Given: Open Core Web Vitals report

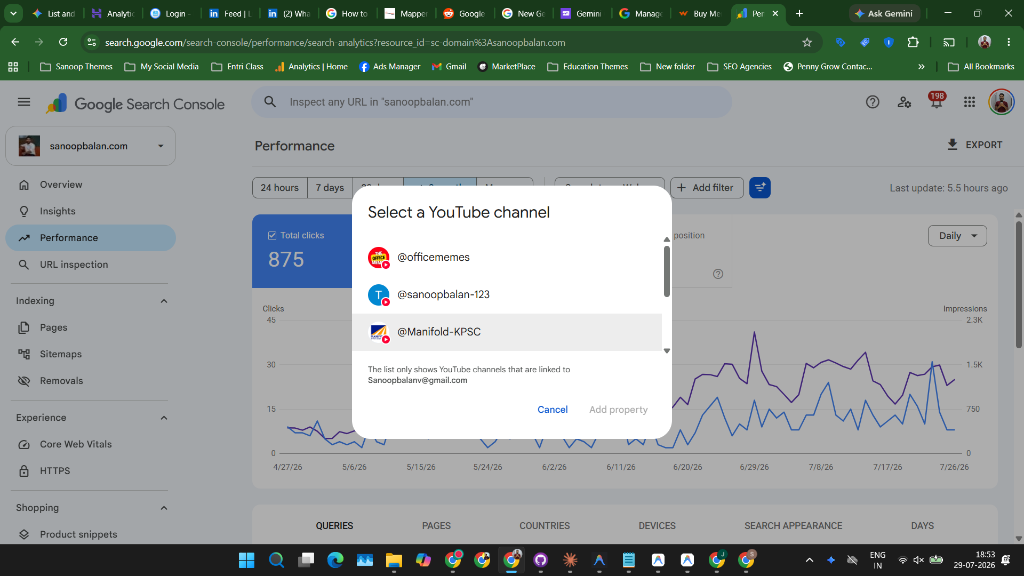Looking at the screenshot, I should point(90,444).
